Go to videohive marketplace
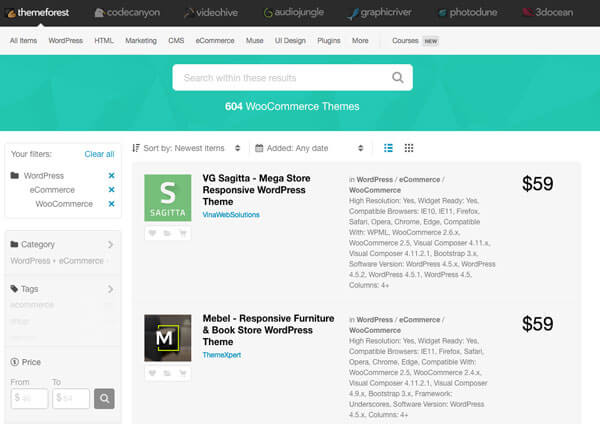600x424 pixels. pyautogui.click(x=210, y=13)
